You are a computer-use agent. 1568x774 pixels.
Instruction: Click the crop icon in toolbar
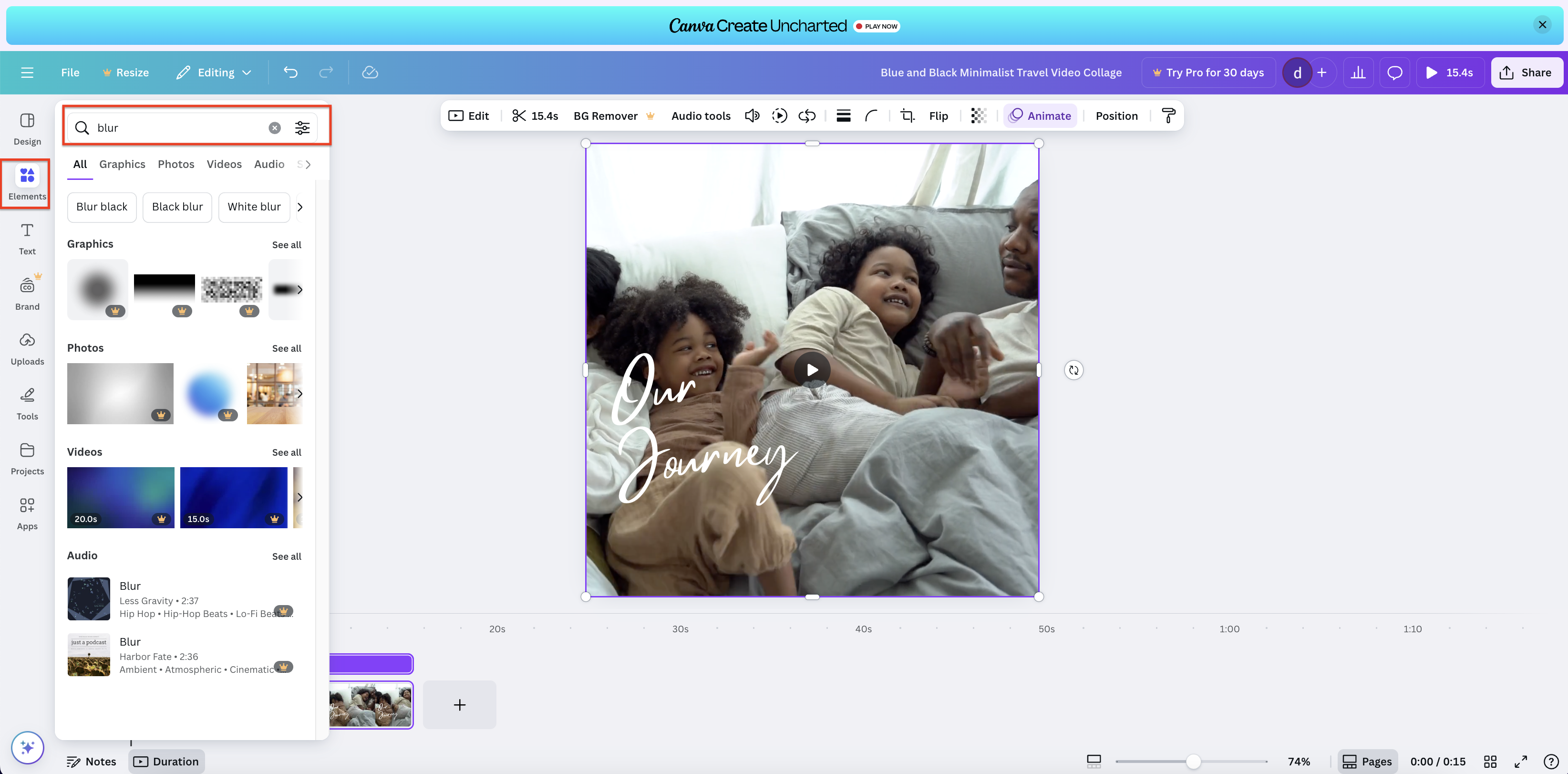907,115
